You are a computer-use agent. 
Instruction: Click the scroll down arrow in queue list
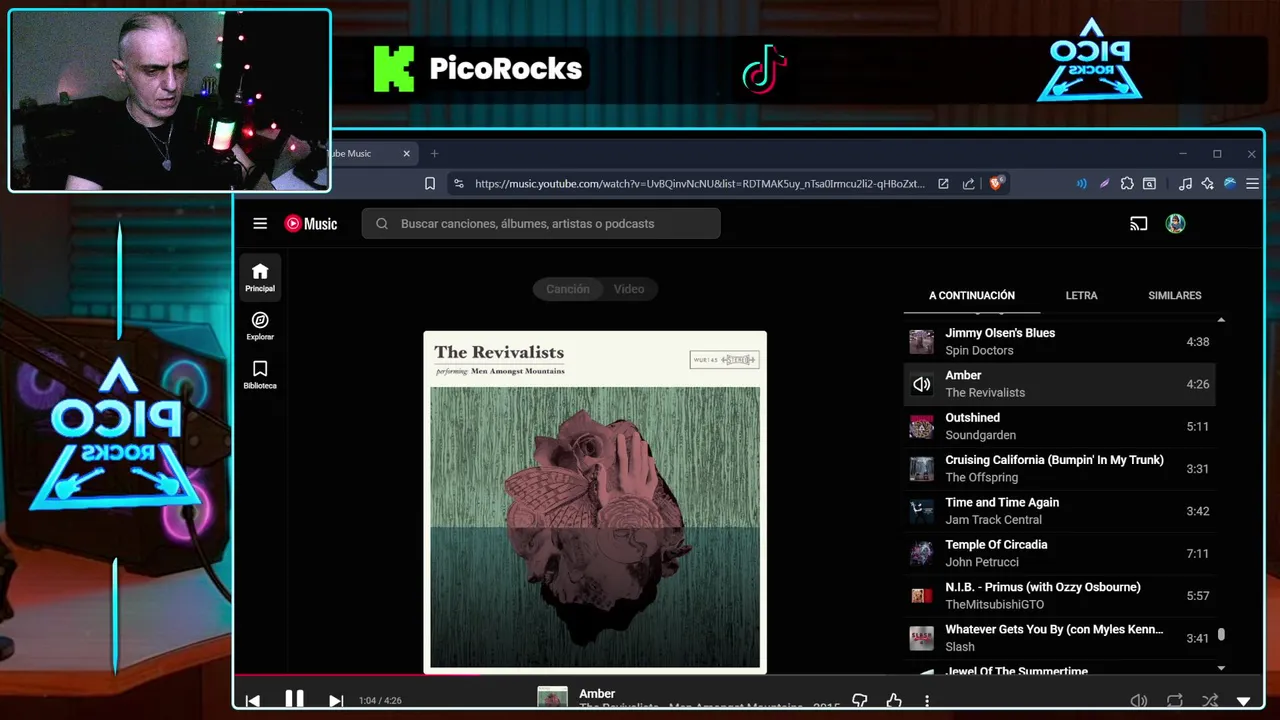click(x=1221, y=668)
